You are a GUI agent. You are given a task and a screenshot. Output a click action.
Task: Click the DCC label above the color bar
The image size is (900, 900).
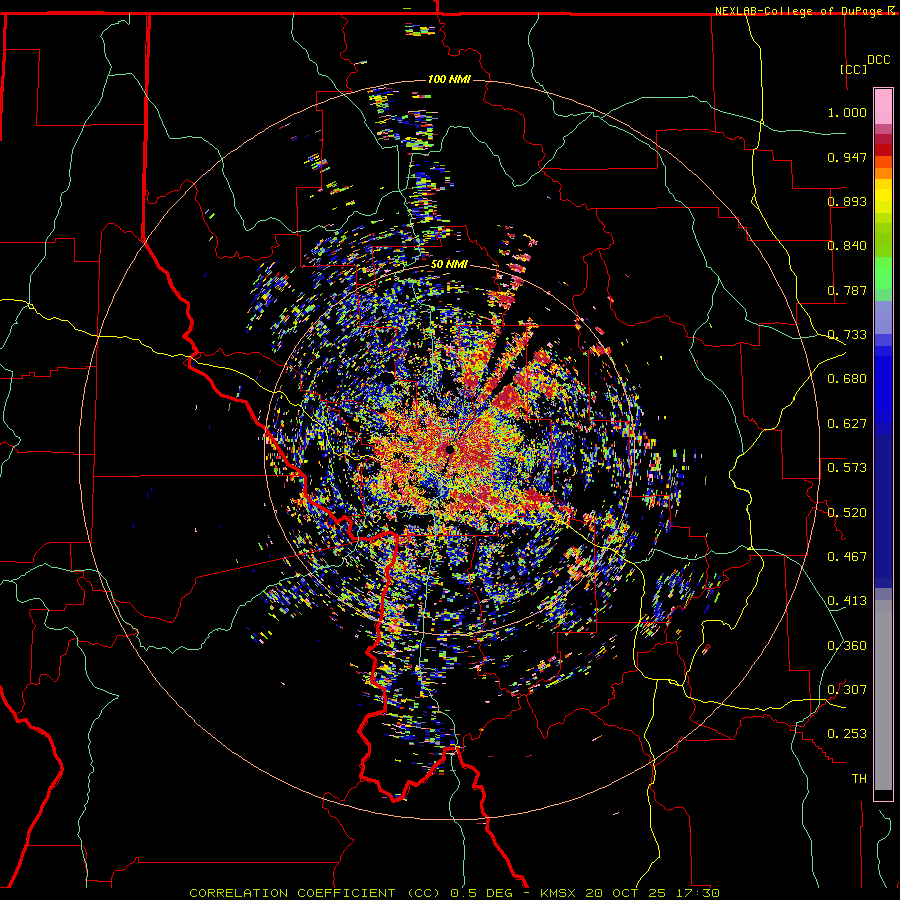coord(879,60)
